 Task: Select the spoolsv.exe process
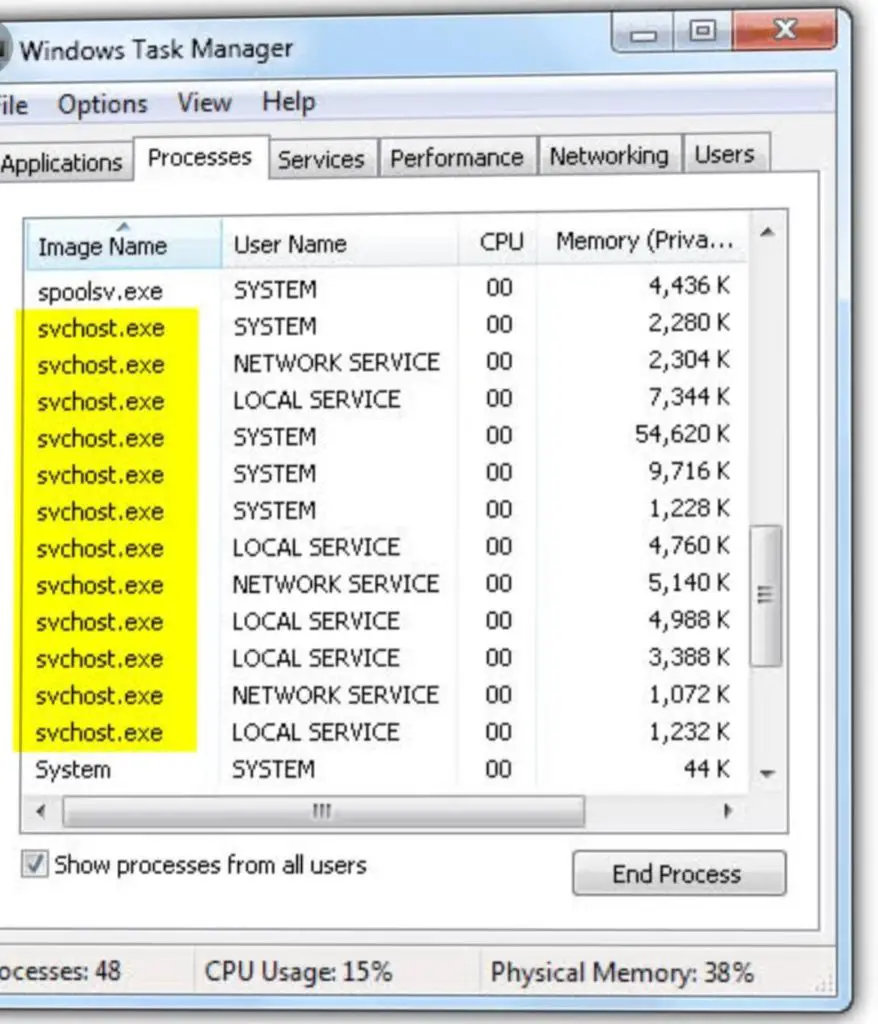click(385, 289)
